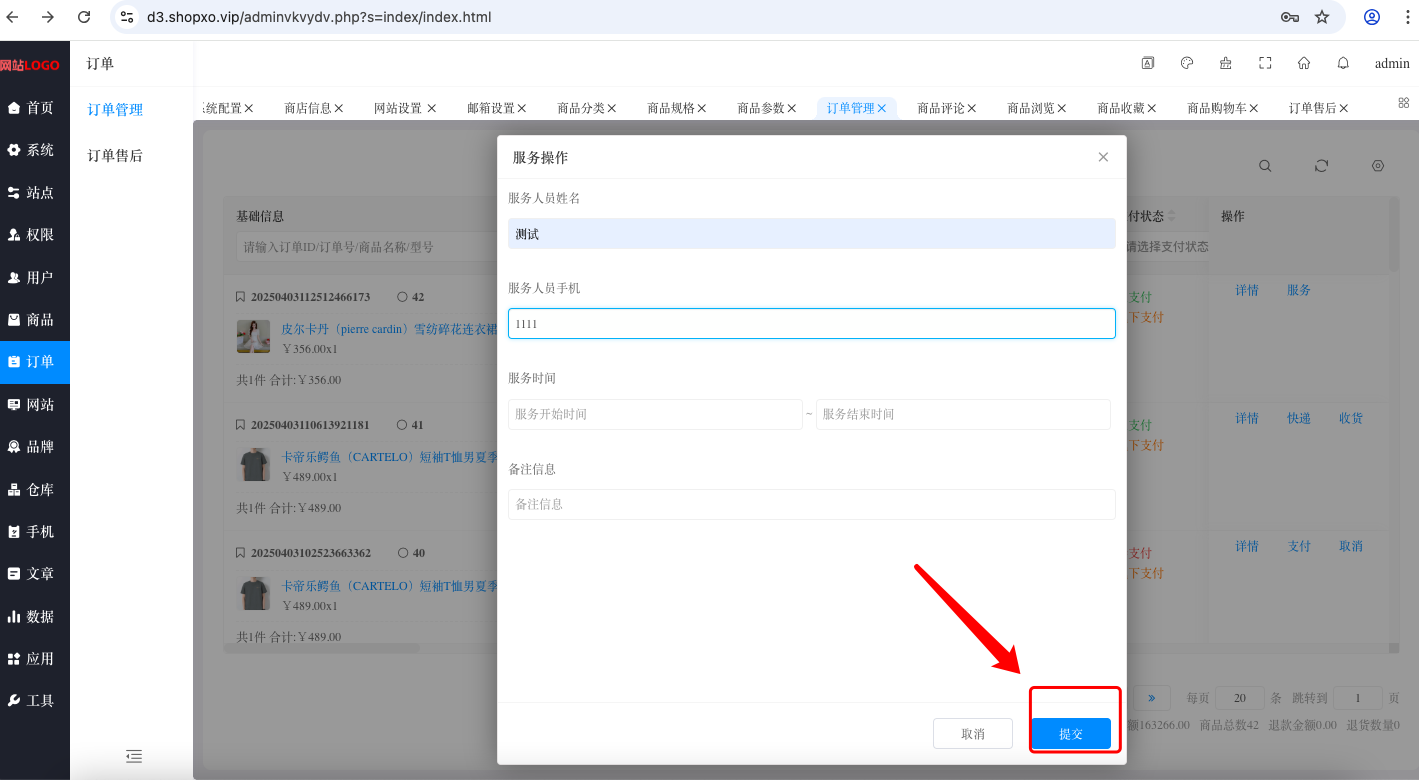
Task: Focus the 服务人员姓名 name field
Action: tap(812, 234)
